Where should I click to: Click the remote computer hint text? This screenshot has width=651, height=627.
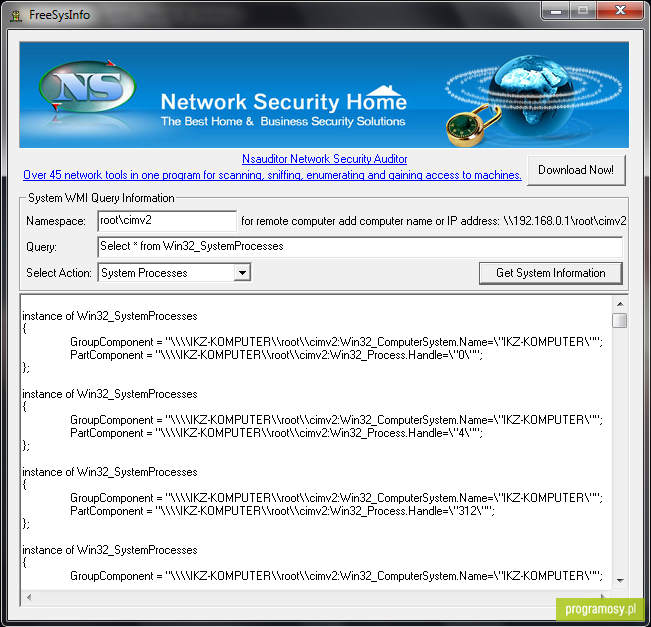pos(433,221)
